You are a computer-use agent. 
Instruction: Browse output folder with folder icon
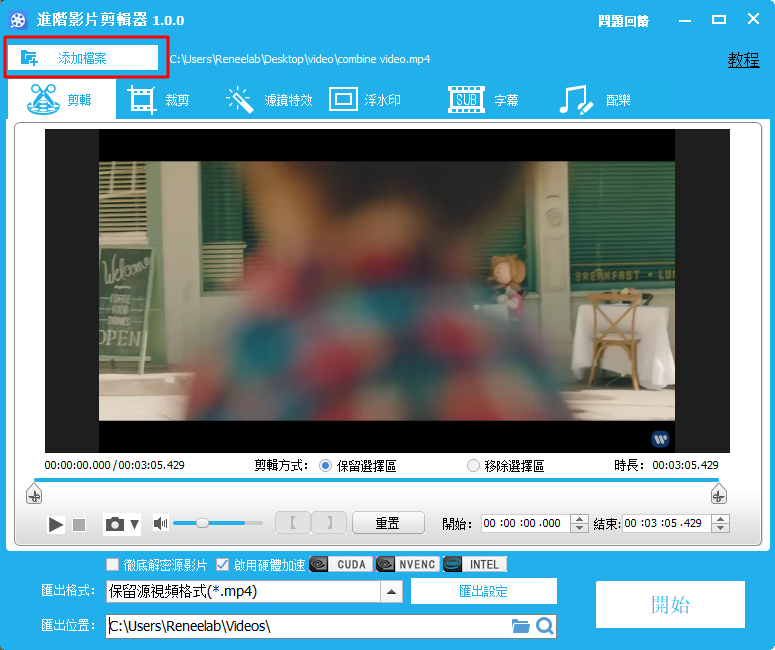(520, 626)
